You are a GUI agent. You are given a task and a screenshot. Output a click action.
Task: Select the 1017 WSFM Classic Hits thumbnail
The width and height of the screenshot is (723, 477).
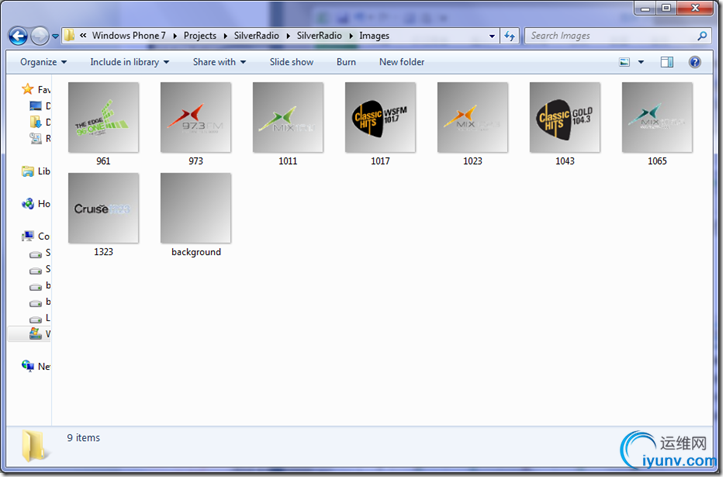pyautogui.click(x=380, y=117)
